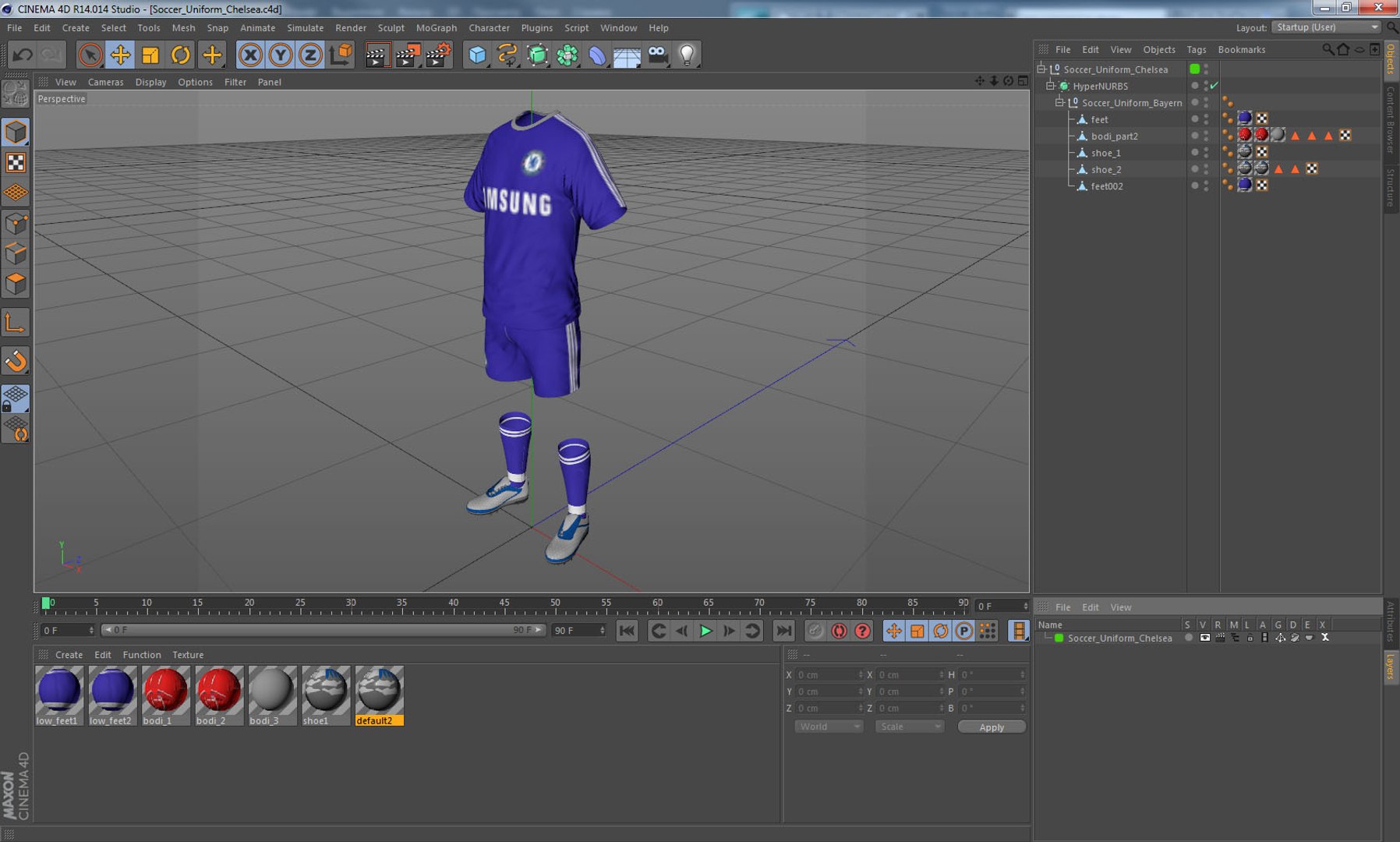Open Object Manager Tags menu

click(x=1196, y=50)
